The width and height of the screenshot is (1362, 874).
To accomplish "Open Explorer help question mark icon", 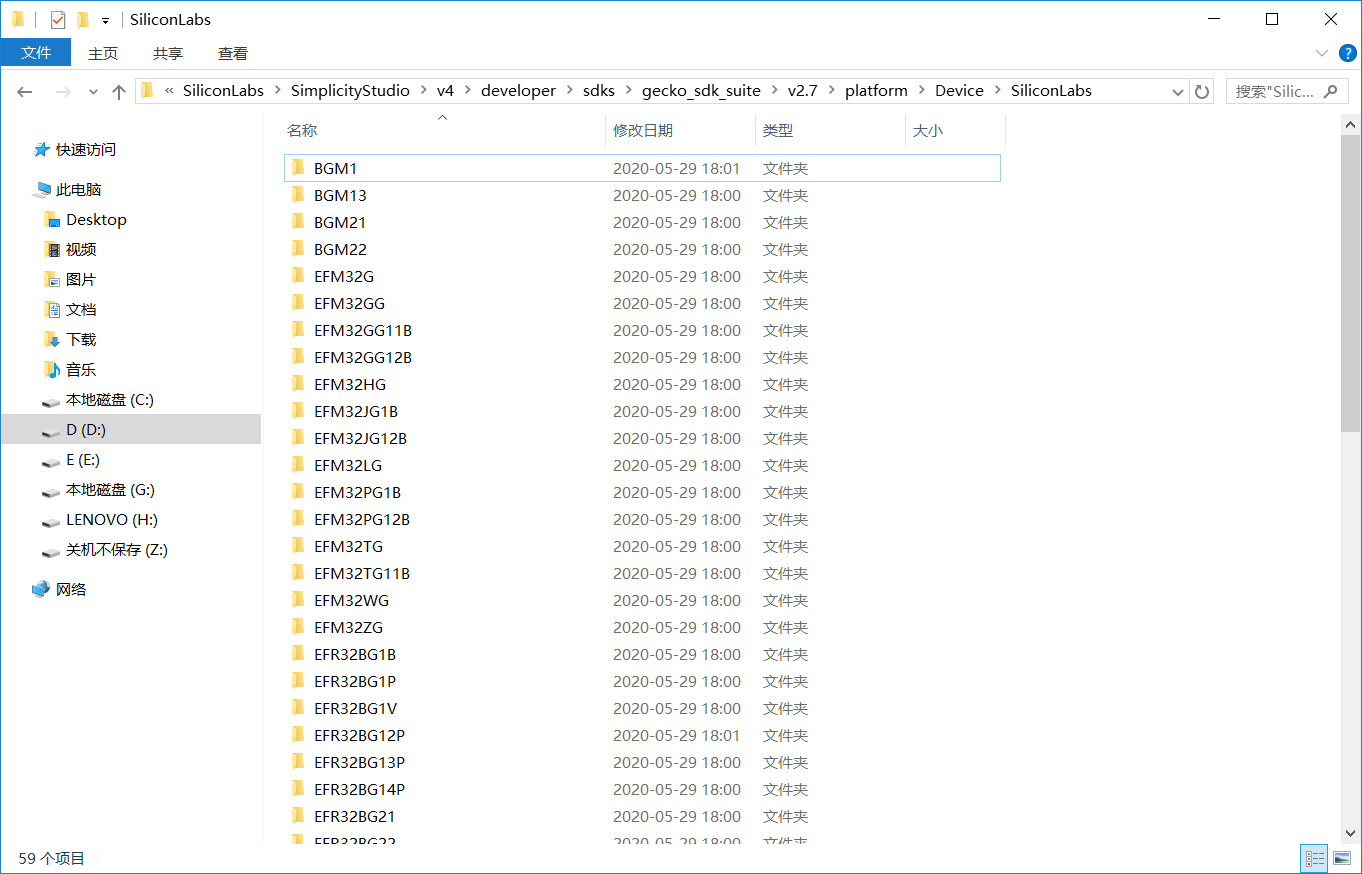I will click(x=1347, y=53).
